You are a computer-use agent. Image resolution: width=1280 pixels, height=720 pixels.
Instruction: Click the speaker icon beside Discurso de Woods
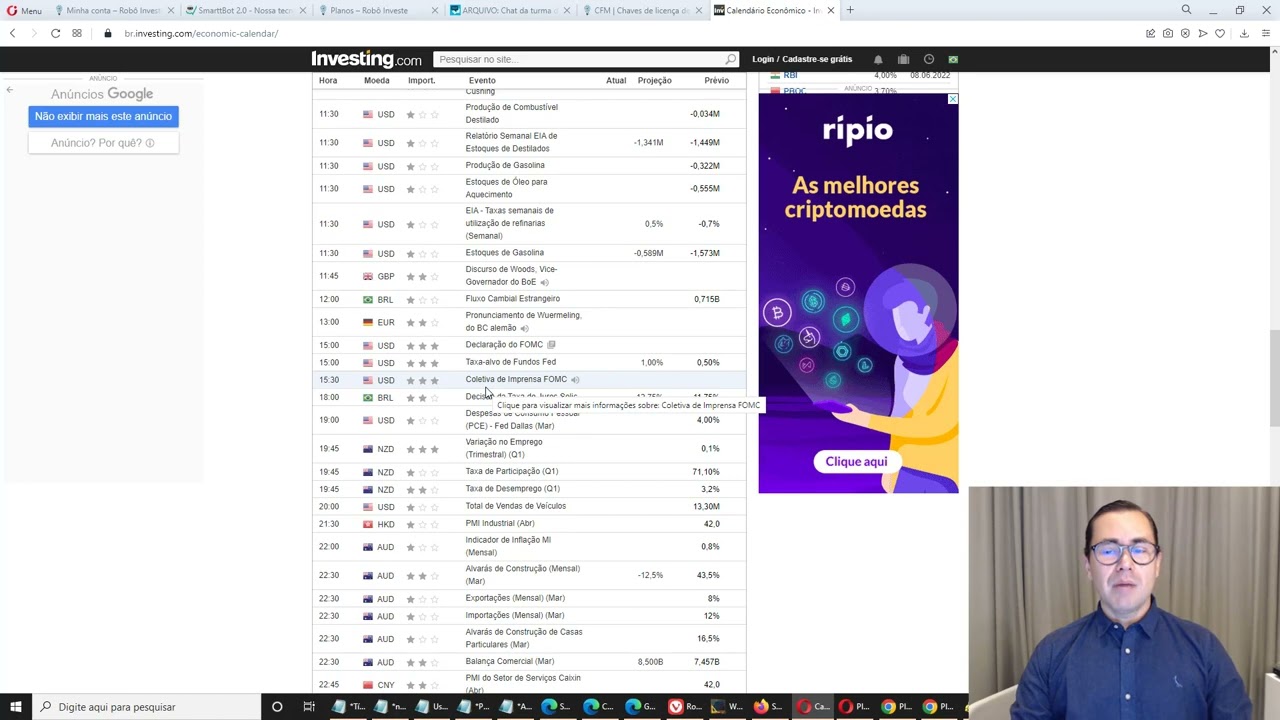click(544, 282)
